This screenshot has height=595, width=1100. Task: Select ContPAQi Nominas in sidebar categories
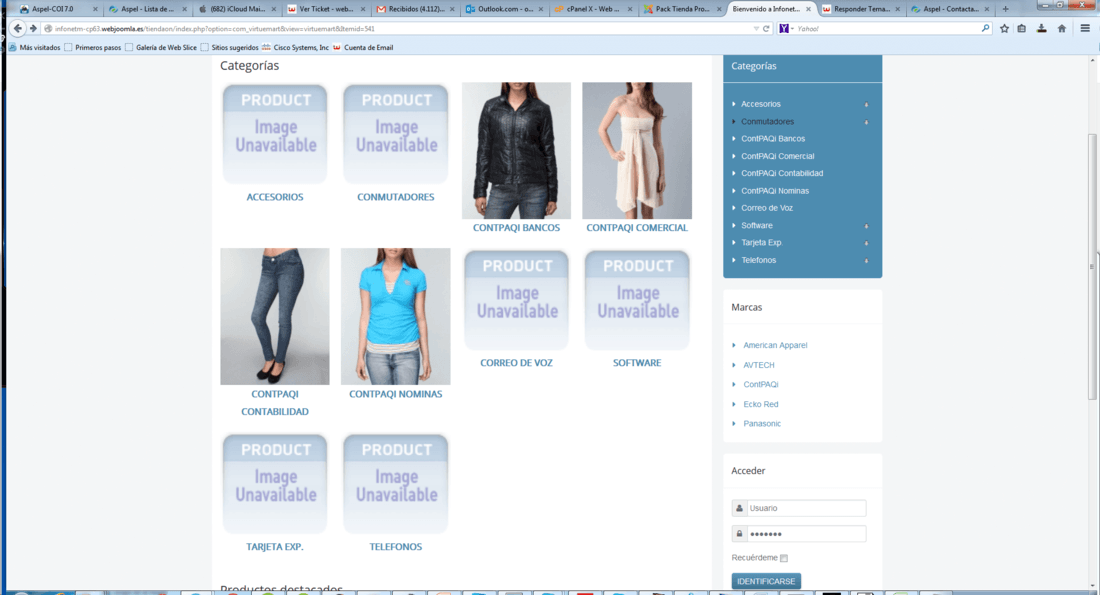tap(775, 191)
